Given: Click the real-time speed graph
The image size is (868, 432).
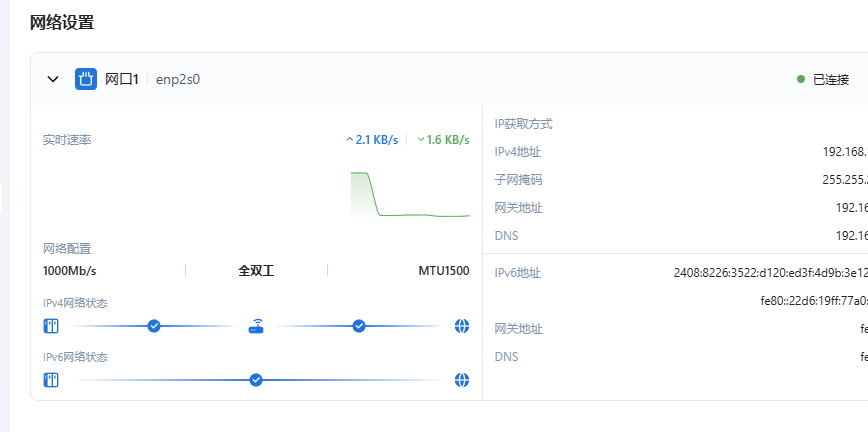Looking at the screenshot, I should pyautogui.click(x=410, y=194).
